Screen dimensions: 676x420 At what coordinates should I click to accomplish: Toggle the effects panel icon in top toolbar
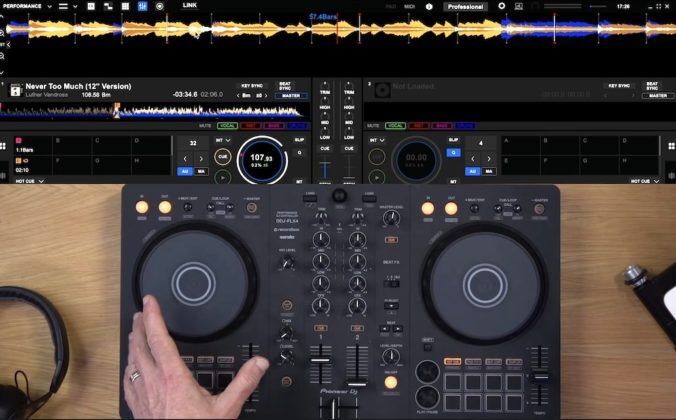pyautogui.click(x=91, y=6)
